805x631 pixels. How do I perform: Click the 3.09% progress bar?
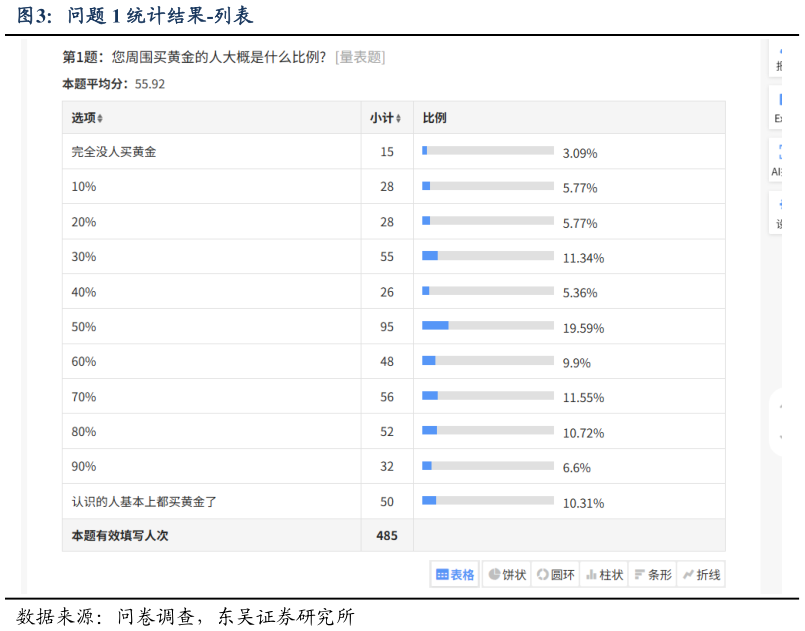coord(488,150)
